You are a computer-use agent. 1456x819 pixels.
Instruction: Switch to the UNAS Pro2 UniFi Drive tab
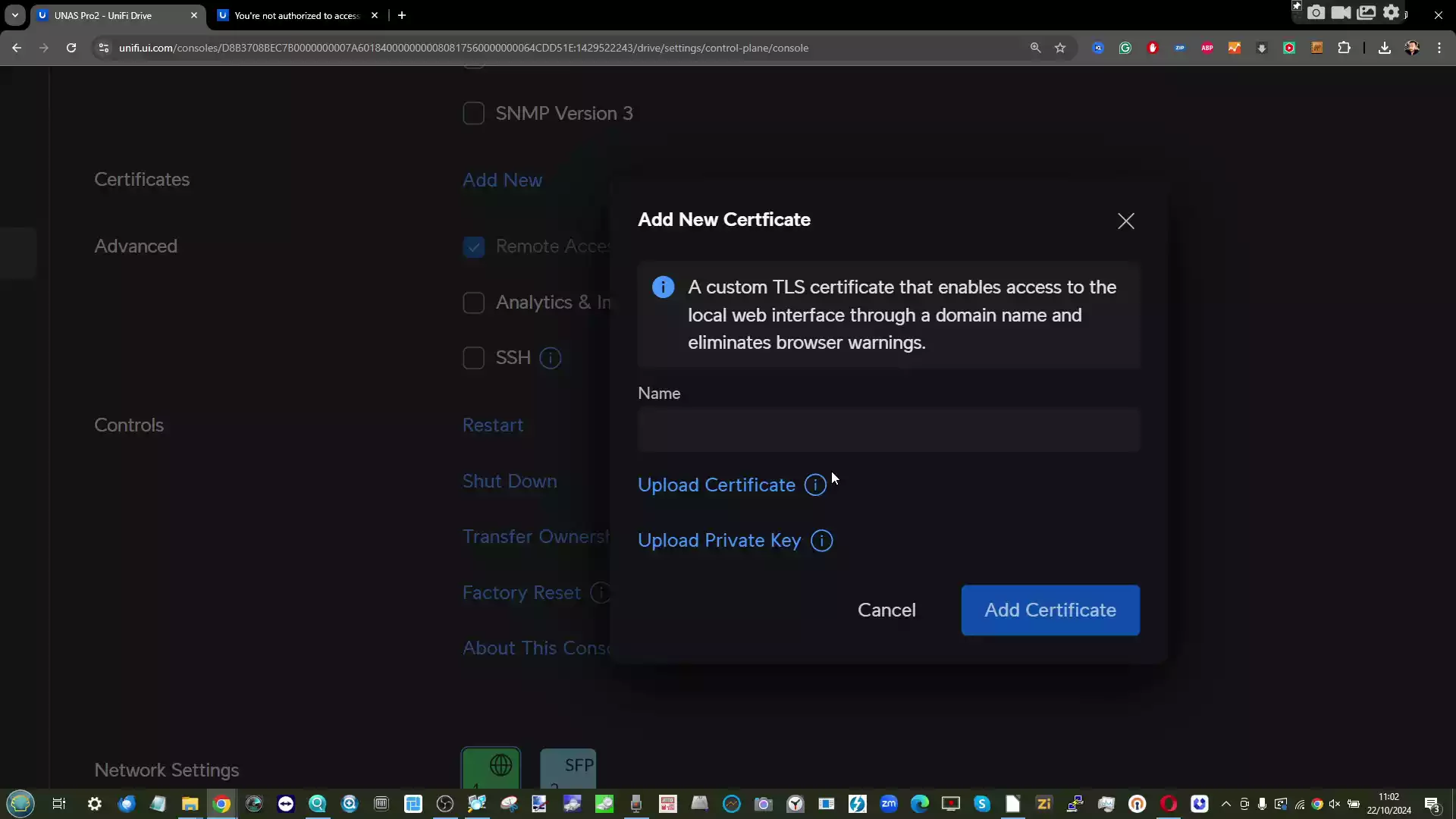tap(114, 15)
